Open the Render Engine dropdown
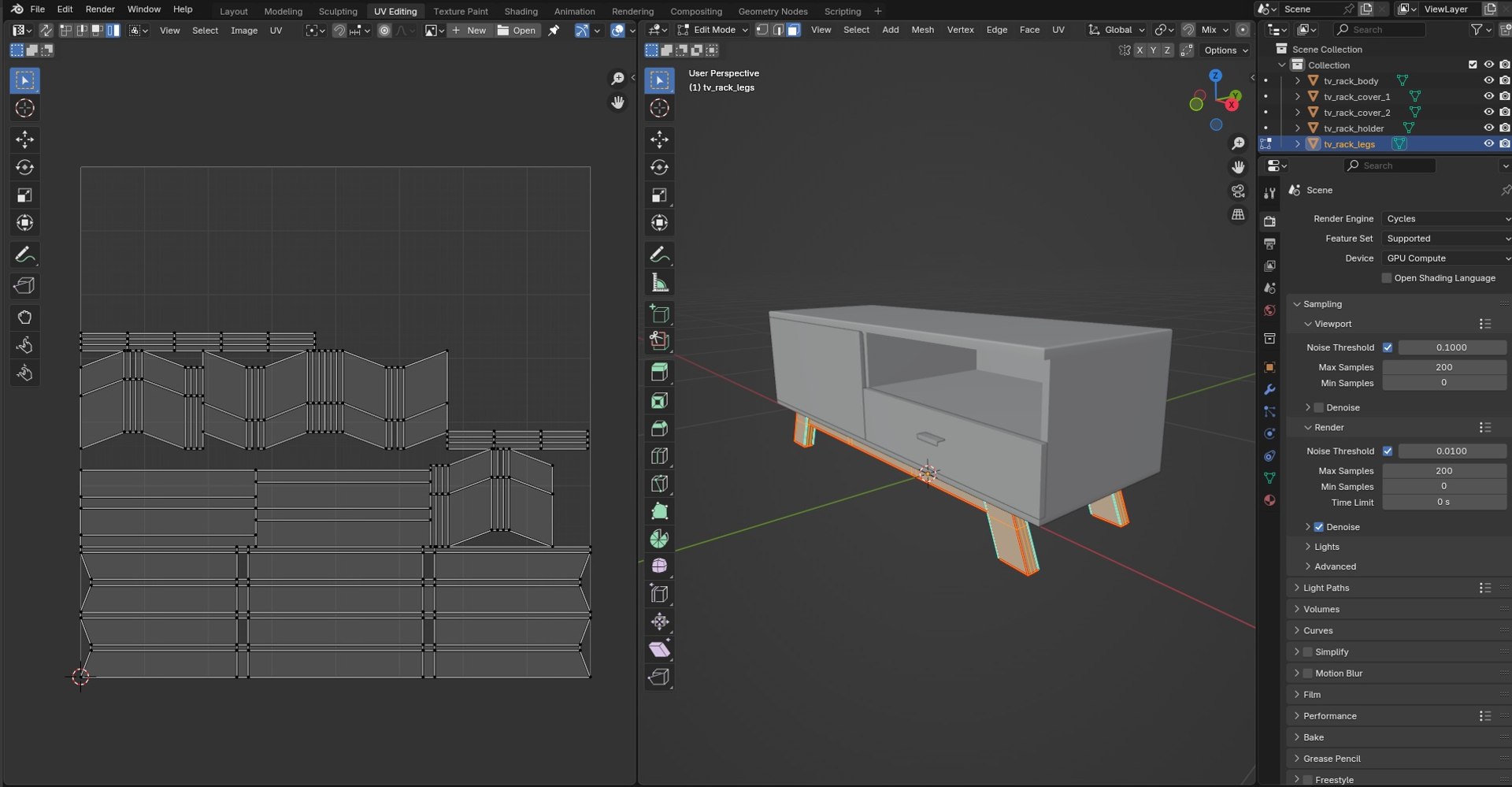Screen dimensions: 1512x787 [x=1447, y=219]
